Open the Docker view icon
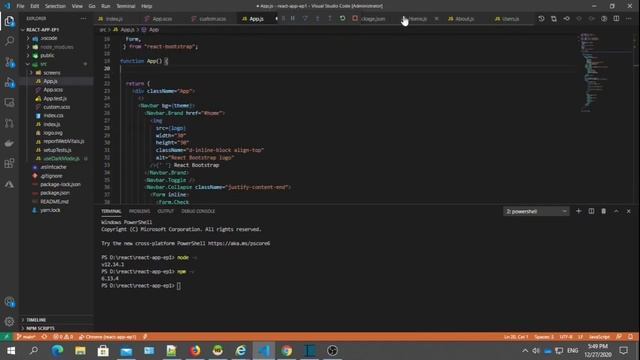Screen dimensions: 640x360 pyautogui.click(x=9, y=143)
